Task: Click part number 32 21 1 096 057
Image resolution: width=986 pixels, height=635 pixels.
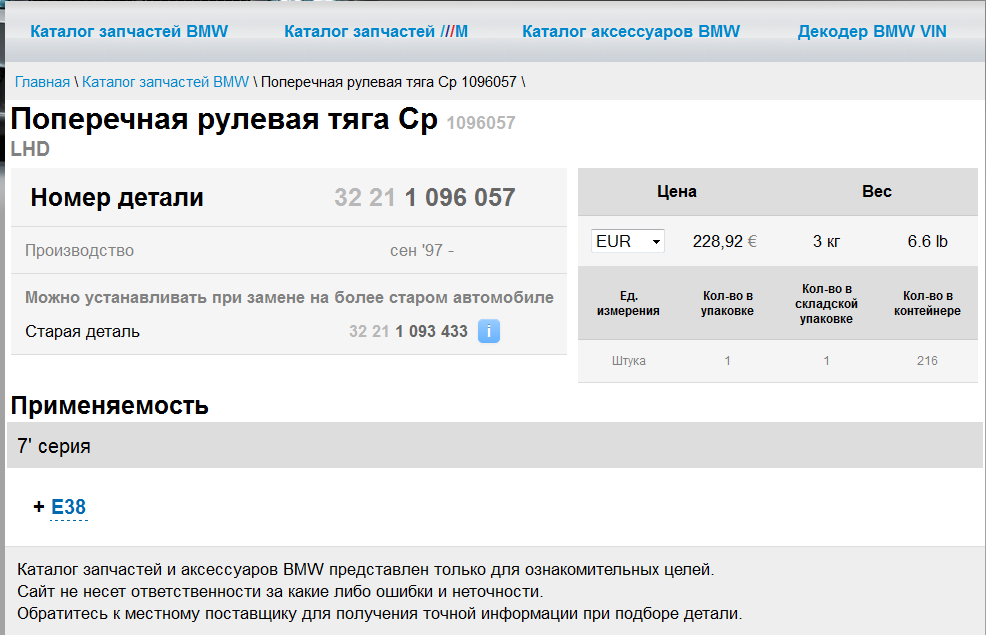Action: click(424, 197)
